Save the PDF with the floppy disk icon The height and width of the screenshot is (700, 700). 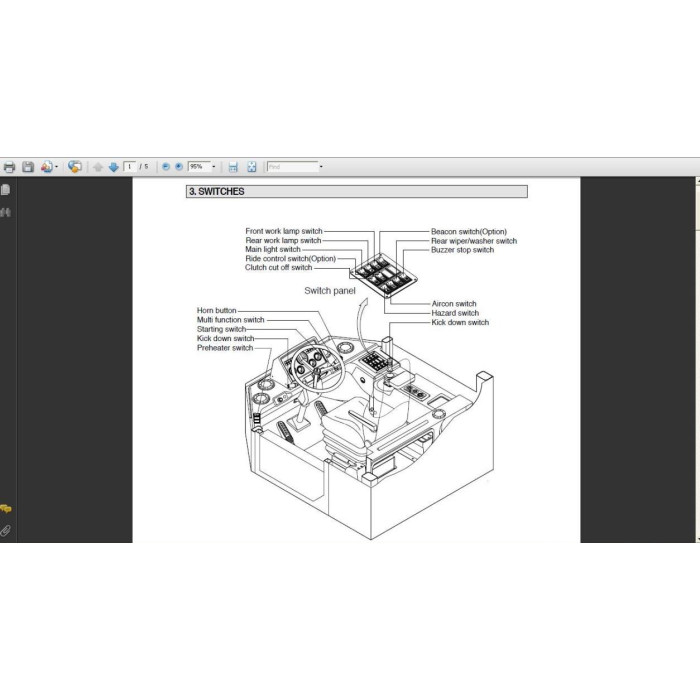28,167
